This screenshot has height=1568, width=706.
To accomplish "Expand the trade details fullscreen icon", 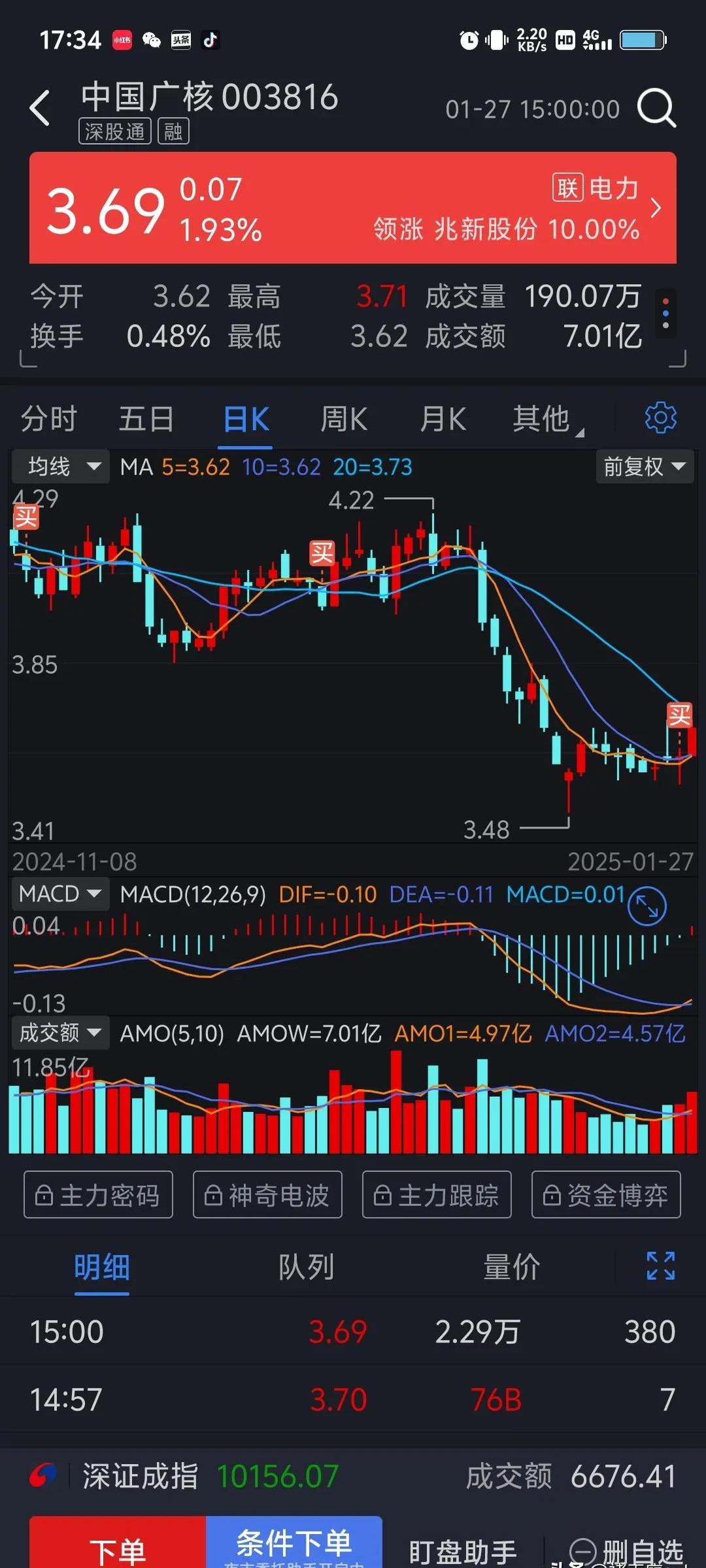I will point(660,1266).
